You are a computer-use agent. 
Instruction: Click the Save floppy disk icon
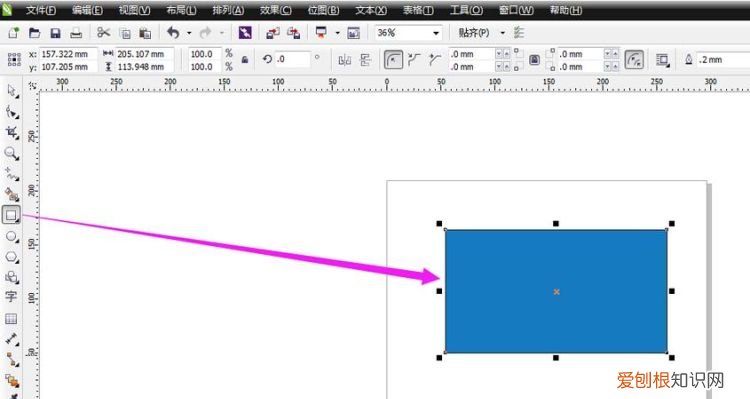[x=55, y=33]
